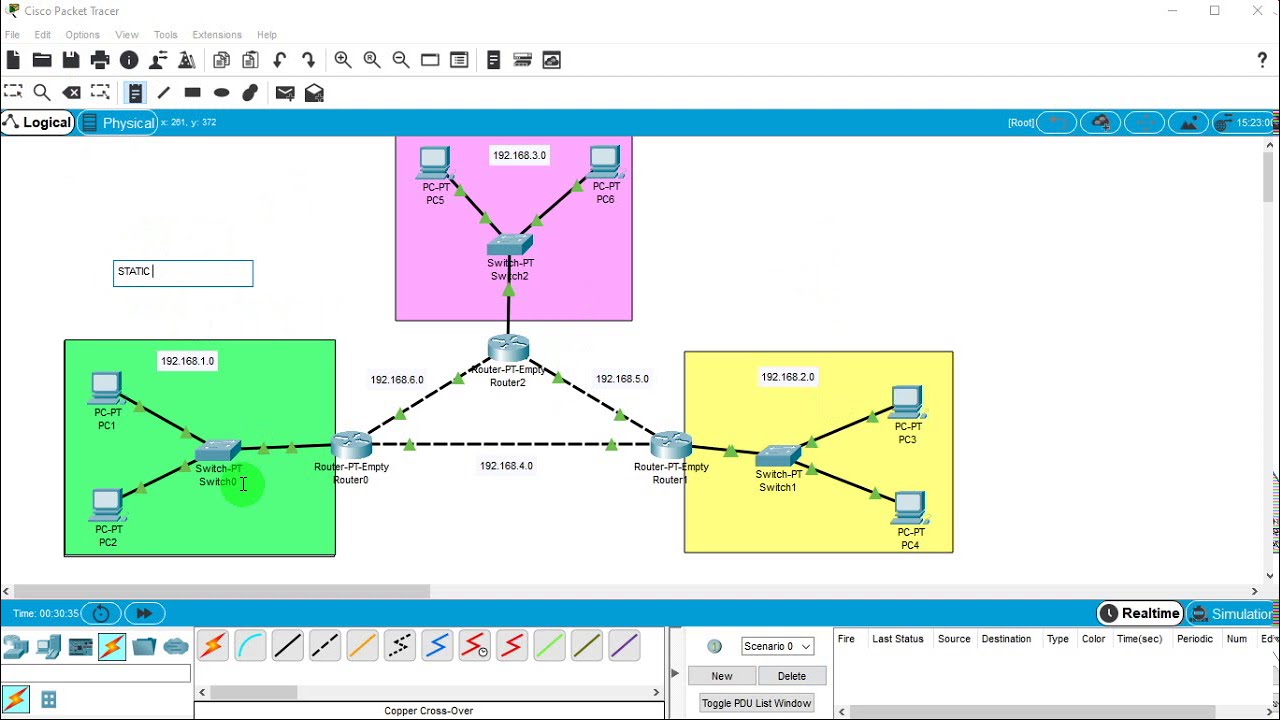Open the Extensions menu
The height and width of the screenshot is (720, 1280).
point(217,35)
